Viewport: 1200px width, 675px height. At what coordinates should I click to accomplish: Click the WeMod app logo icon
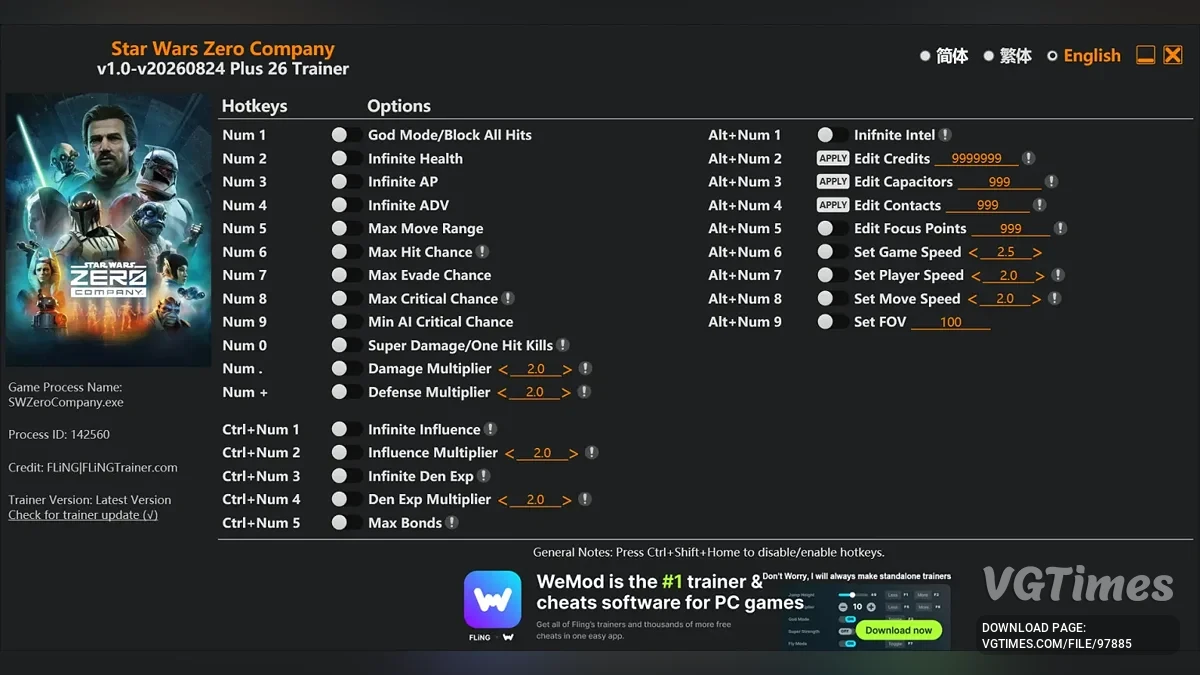click(x=492, y=600)
